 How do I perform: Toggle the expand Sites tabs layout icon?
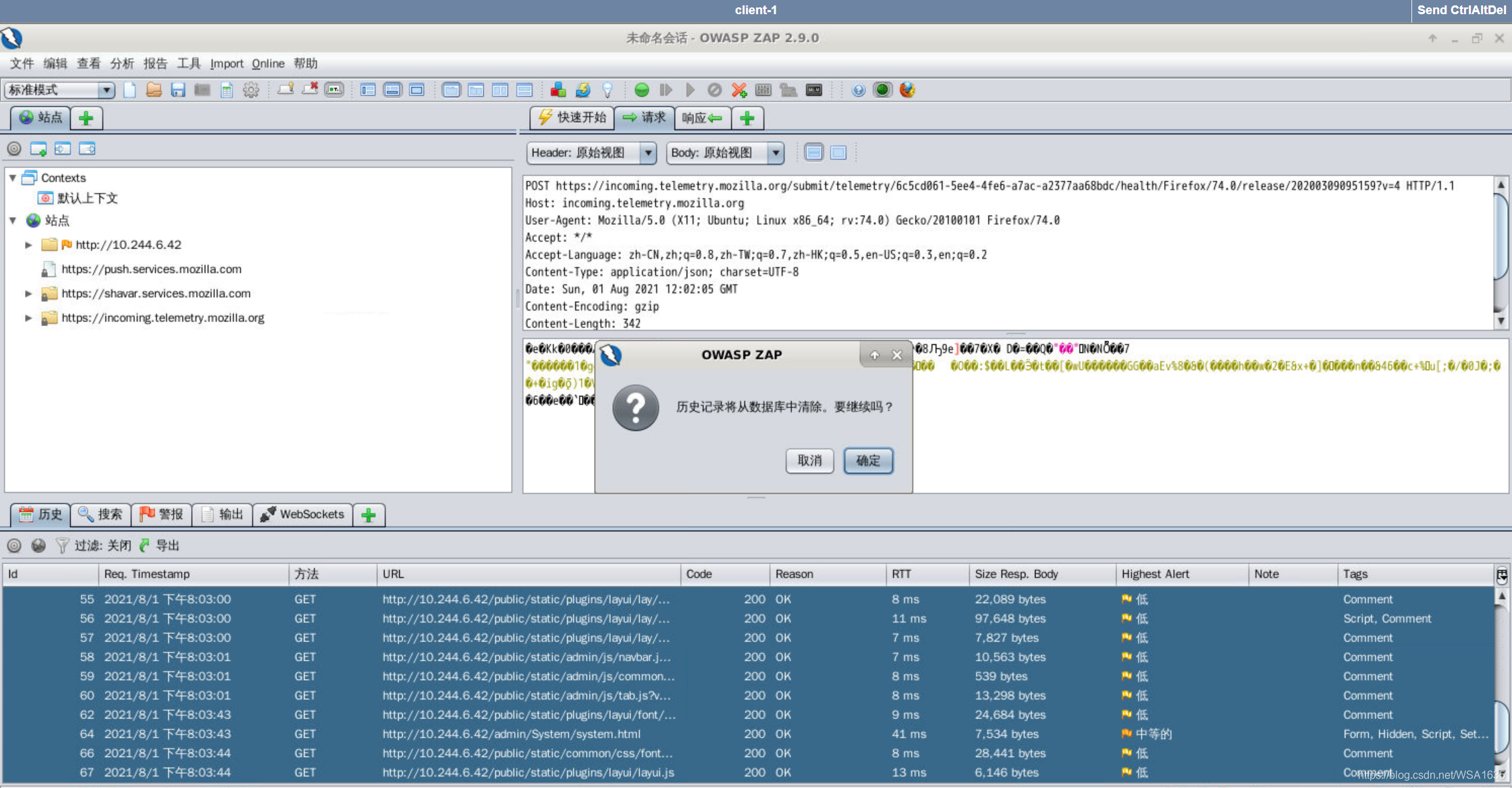point(368,90)
